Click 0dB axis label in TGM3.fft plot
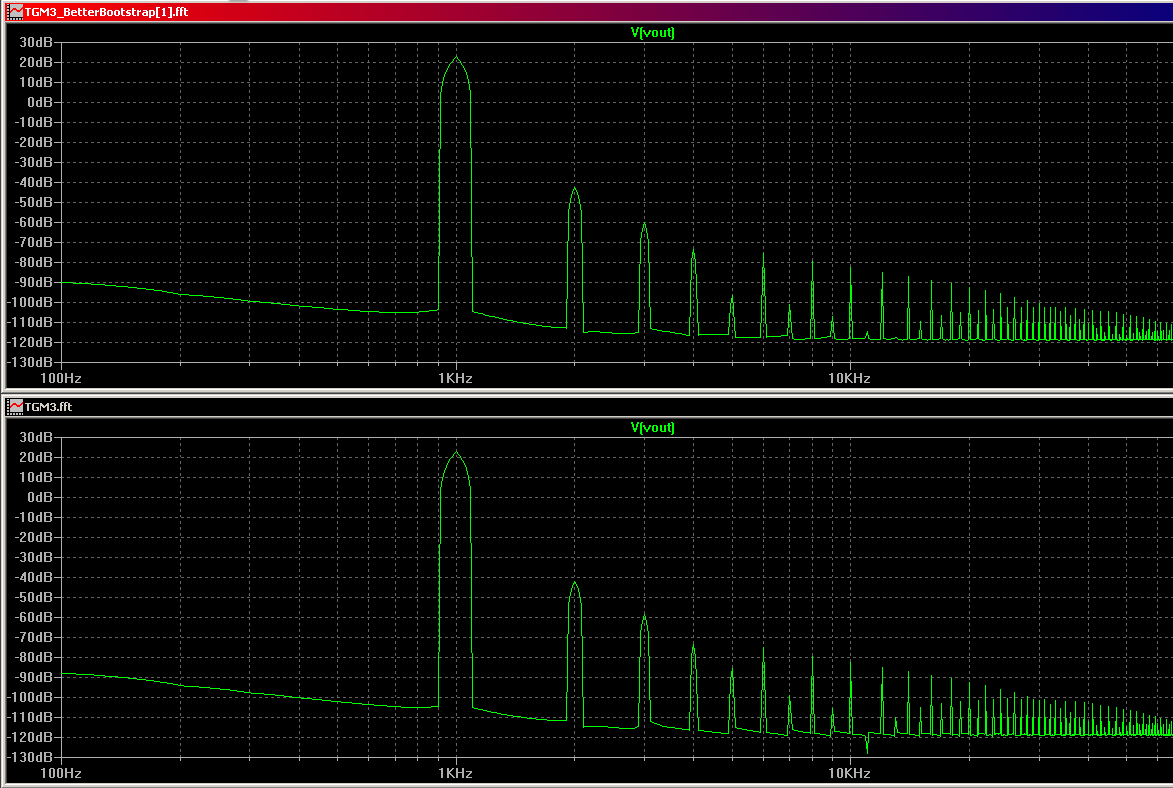The image size is (1173, 788). [x=40, y=498]
